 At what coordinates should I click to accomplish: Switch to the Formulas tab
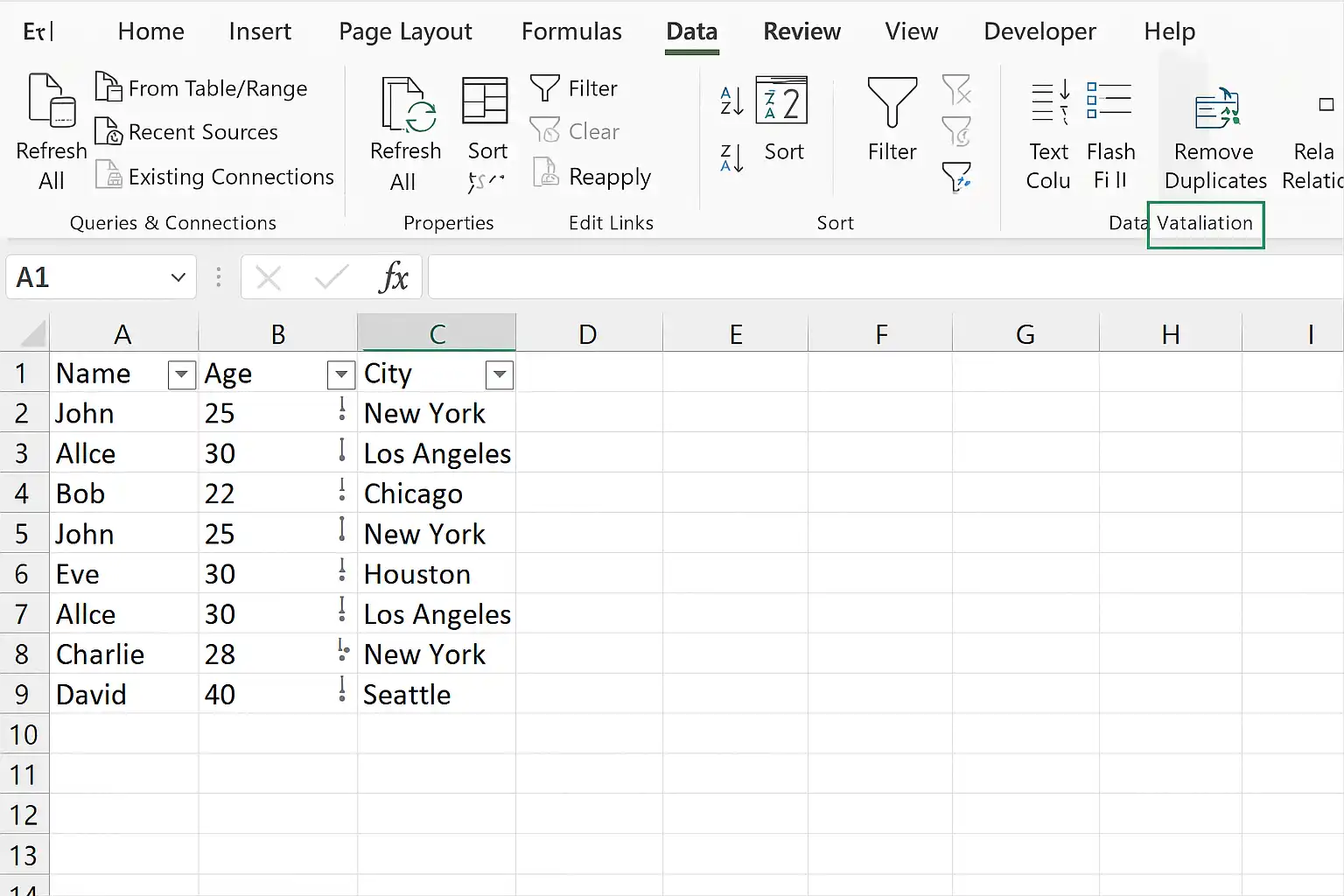tap(571, 31)
